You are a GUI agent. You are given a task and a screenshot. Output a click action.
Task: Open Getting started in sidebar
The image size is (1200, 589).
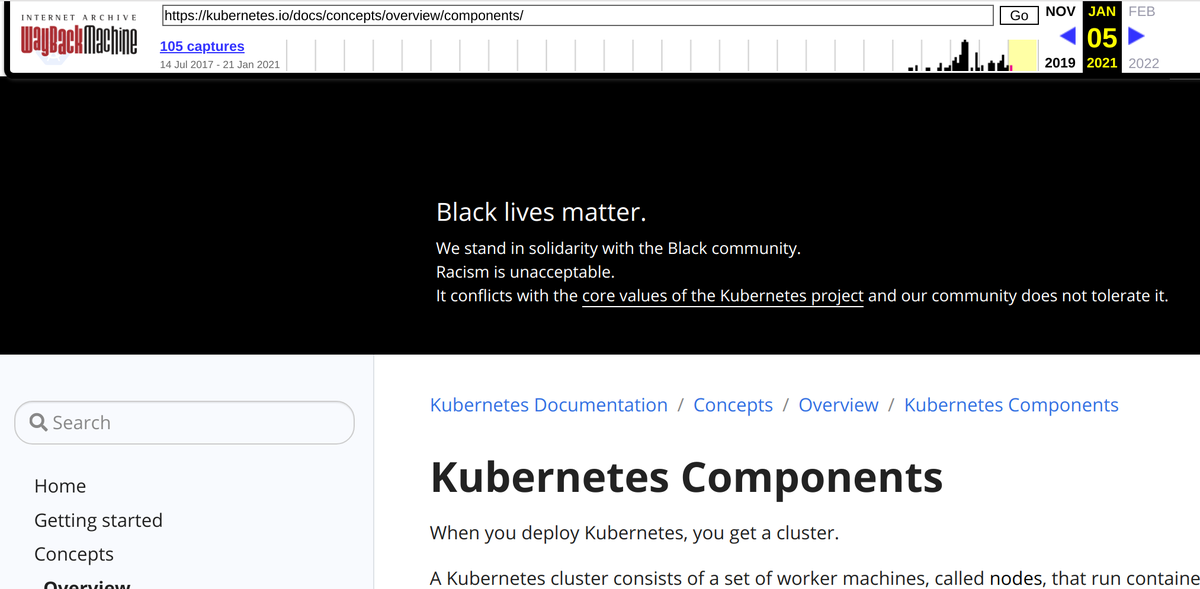point(98,520)
